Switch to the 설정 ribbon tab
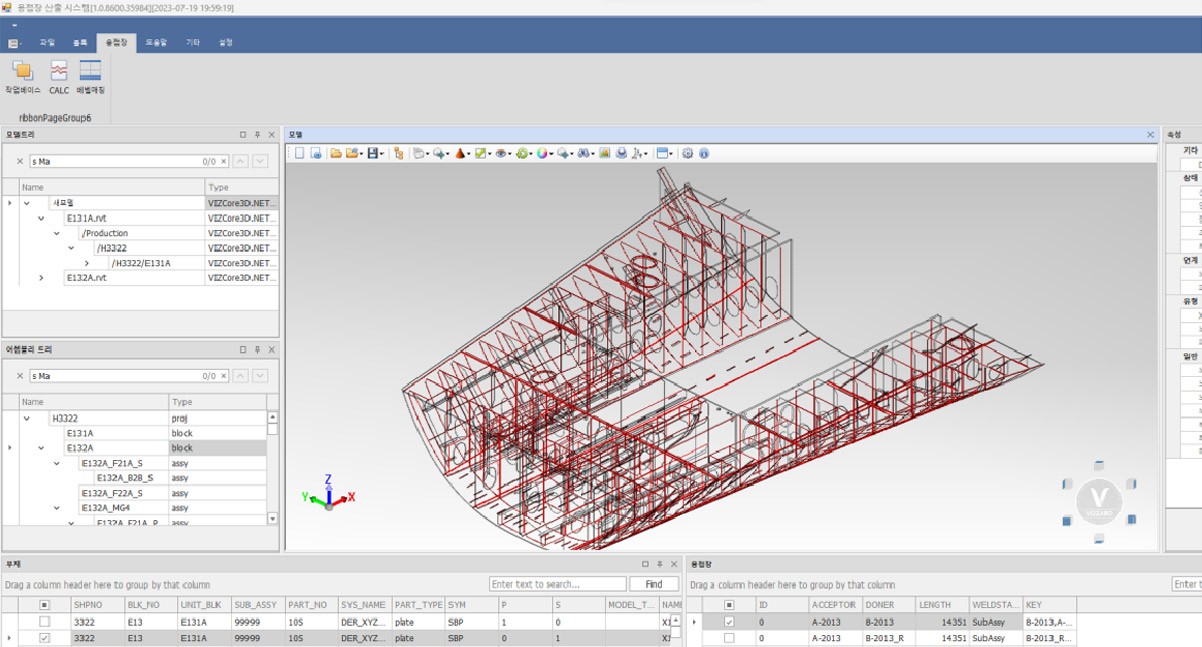 (x=224, y=43)
